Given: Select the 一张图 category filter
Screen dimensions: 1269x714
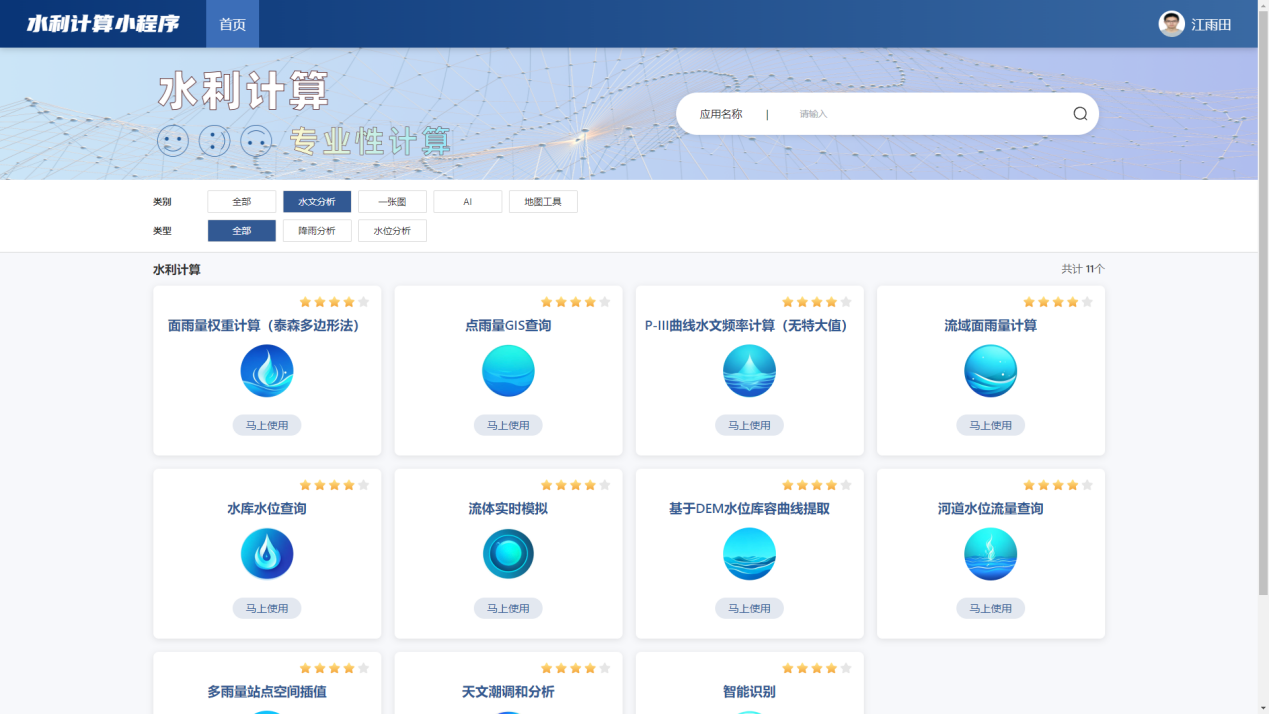Looking at the screenshot, I should click(392, 202).
